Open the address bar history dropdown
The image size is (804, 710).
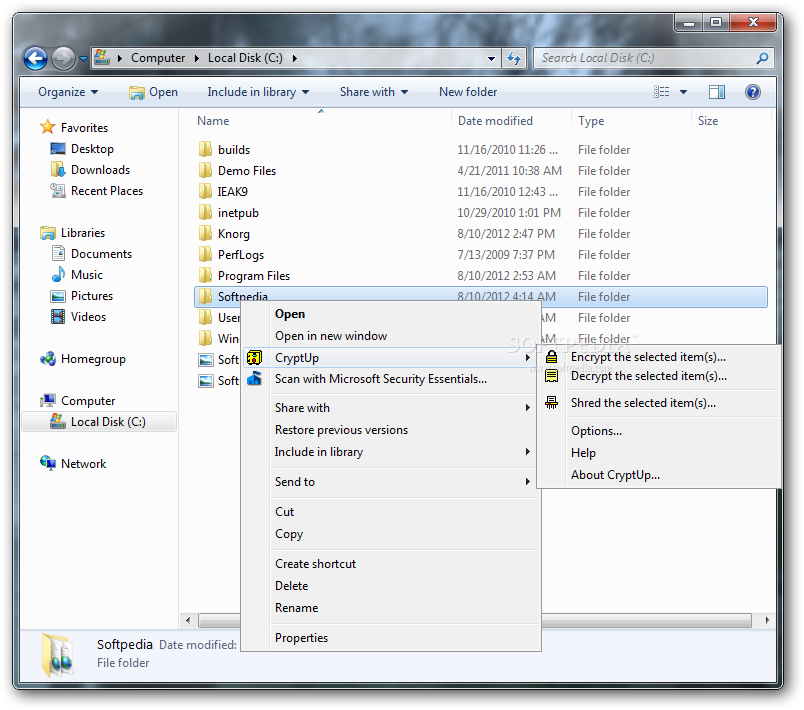(x=491, y=58)
